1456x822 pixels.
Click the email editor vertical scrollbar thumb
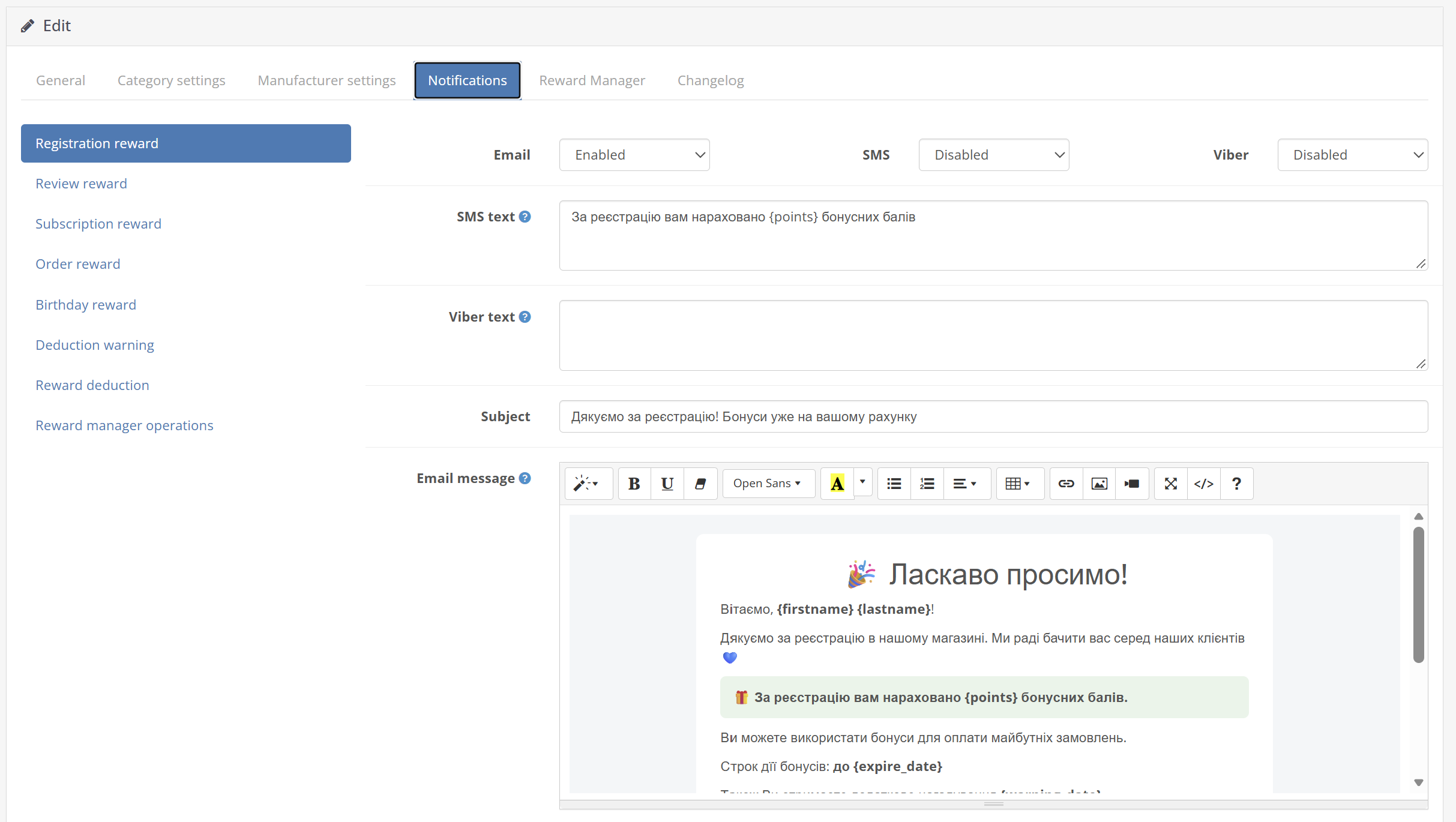(x=1419, y=595)
